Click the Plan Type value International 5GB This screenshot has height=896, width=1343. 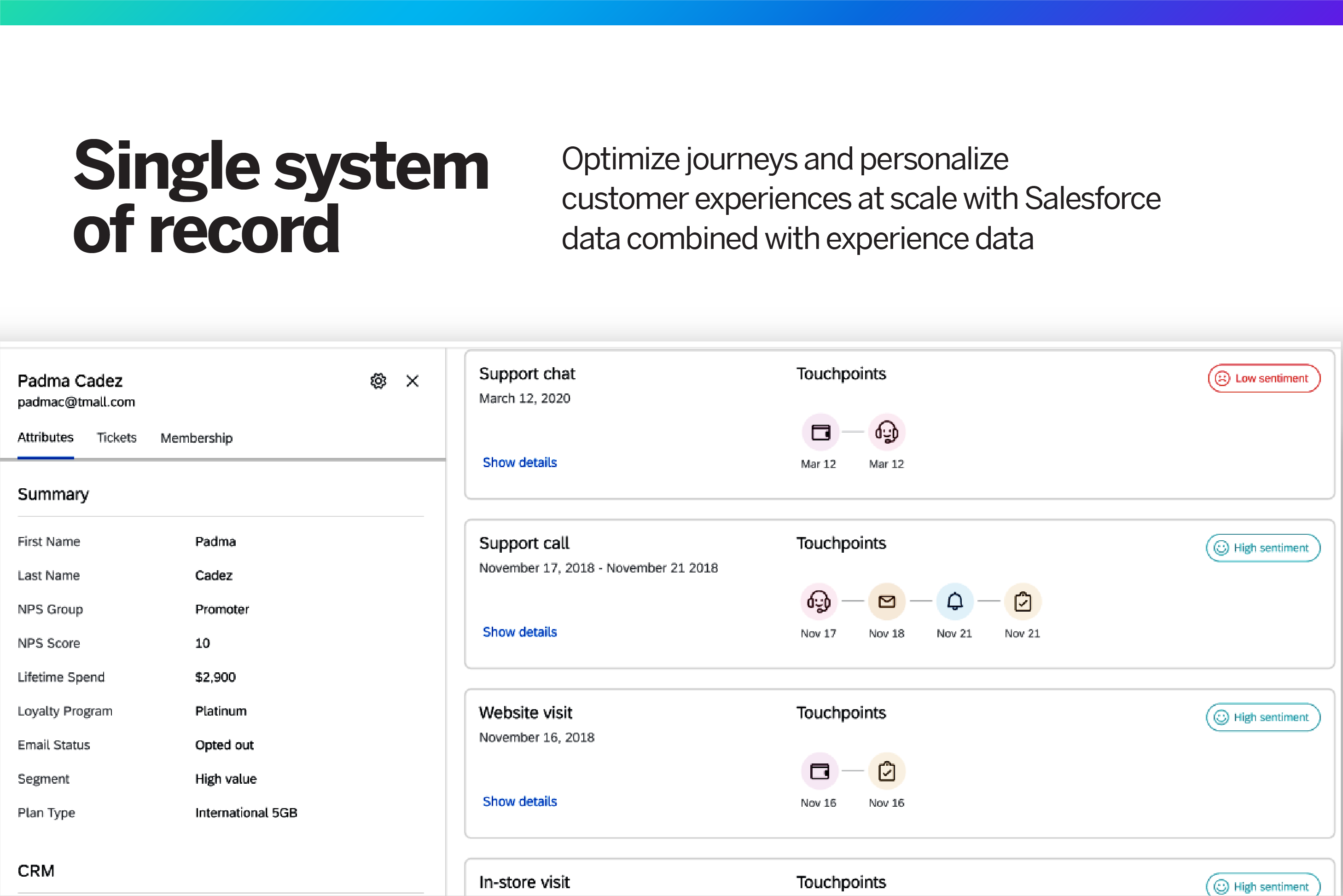(246, 813)
